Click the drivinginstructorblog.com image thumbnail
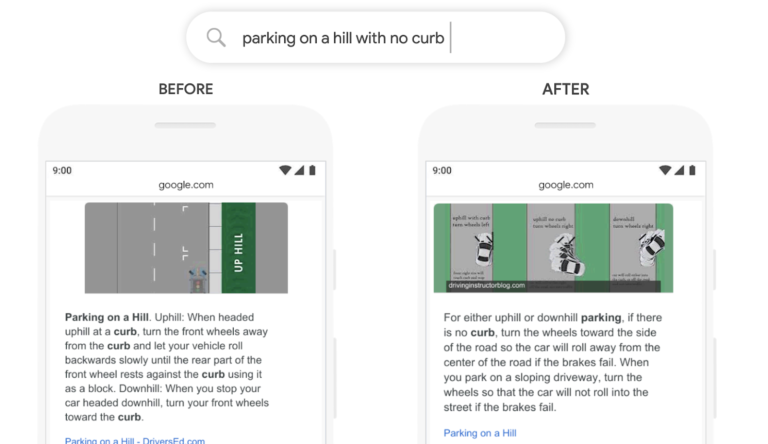Screen dimensions: 768x444 [553, 248]
